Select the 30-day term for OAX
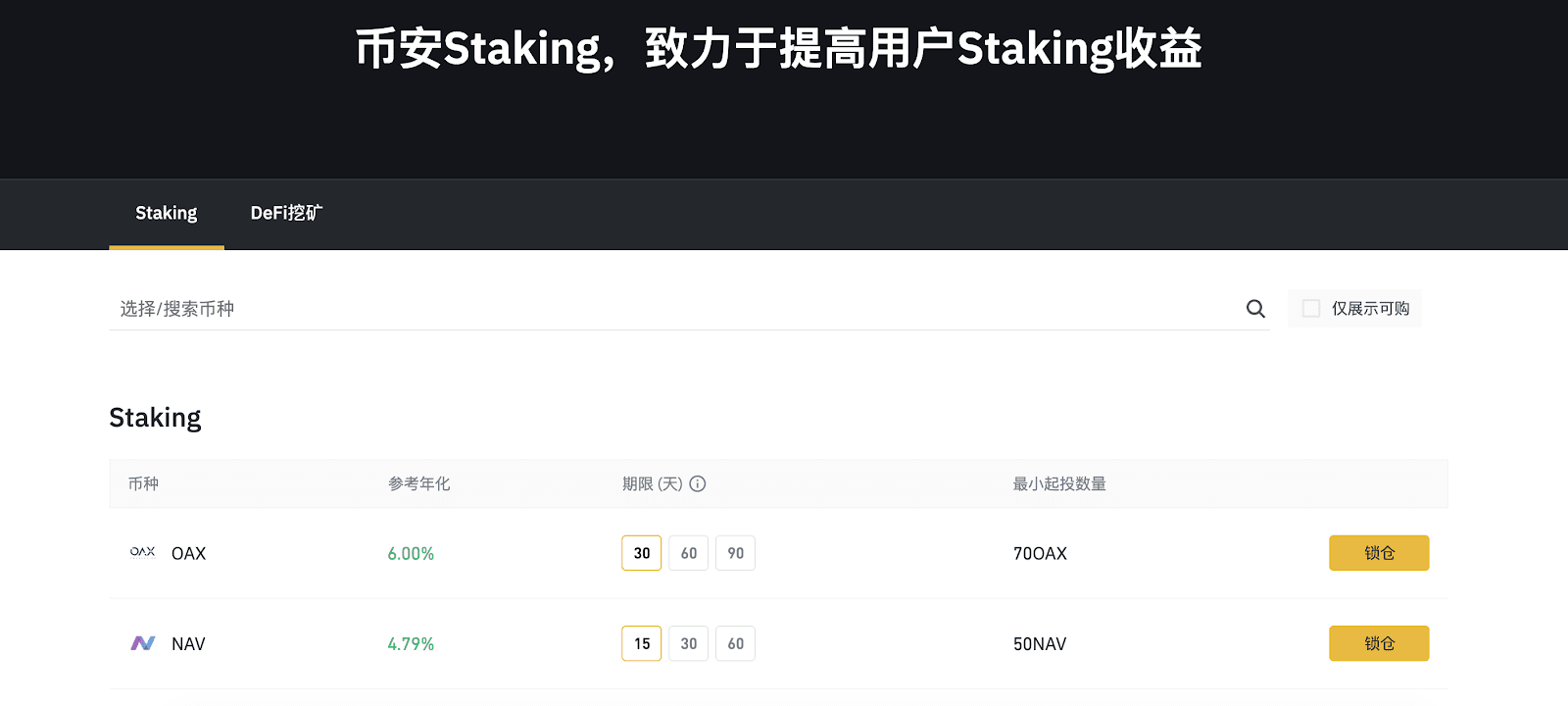Screen dimensions: 1568x706 click(x=642, y=553)
